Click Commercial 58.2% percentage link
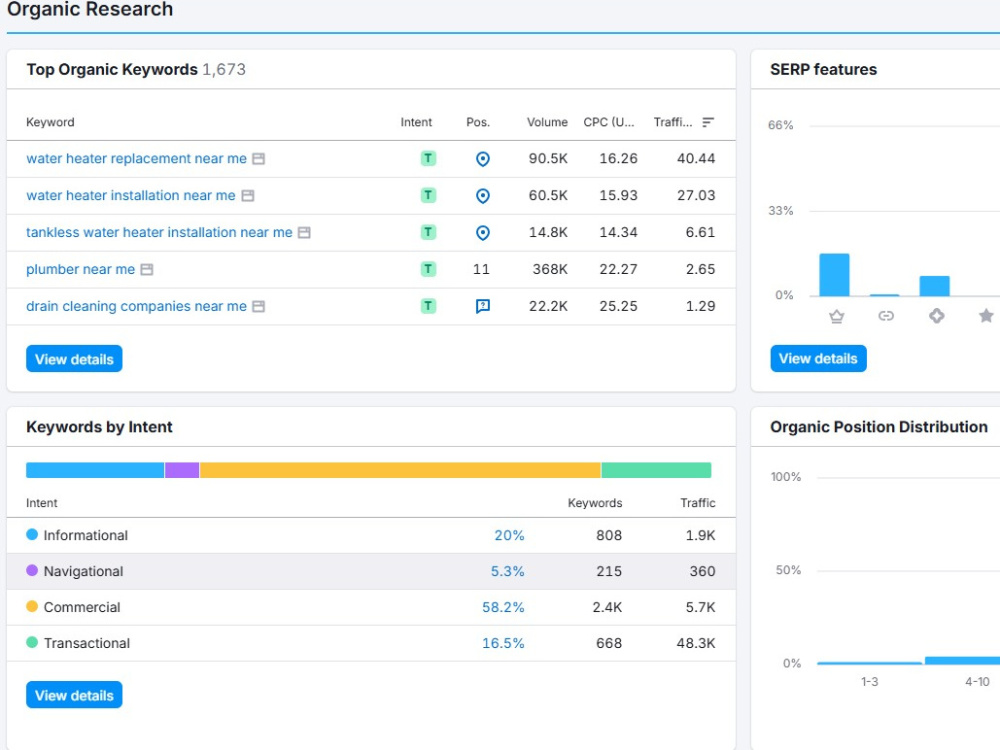This screenshot has height=750, width=1000. click(x=503, y=607)
